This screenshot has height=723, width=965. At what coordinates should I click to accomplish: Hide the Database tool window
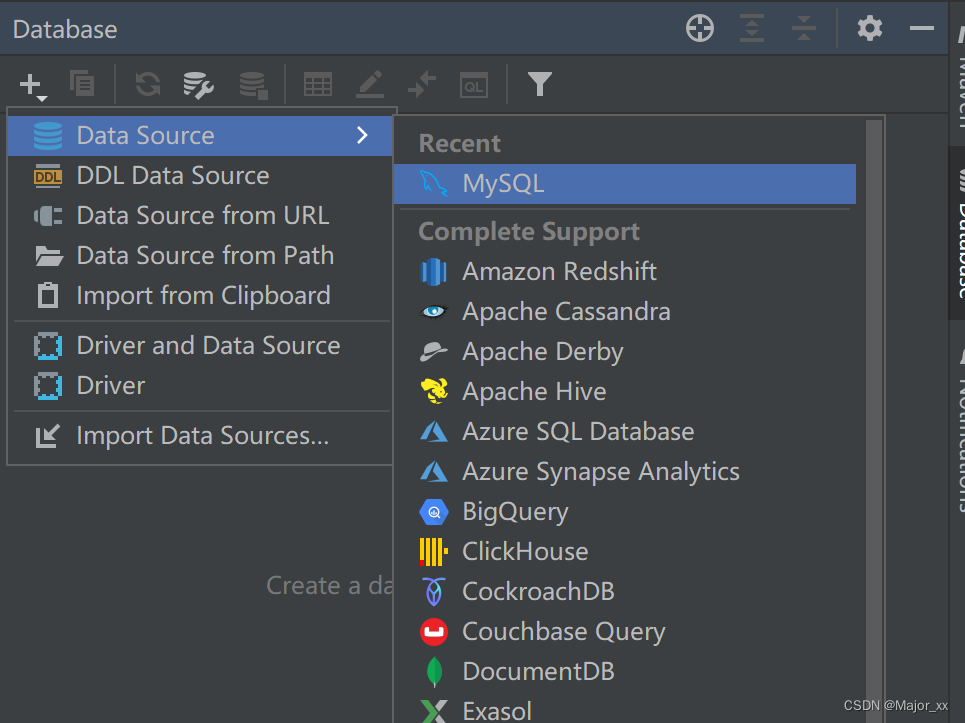click(x=921, y=28)
